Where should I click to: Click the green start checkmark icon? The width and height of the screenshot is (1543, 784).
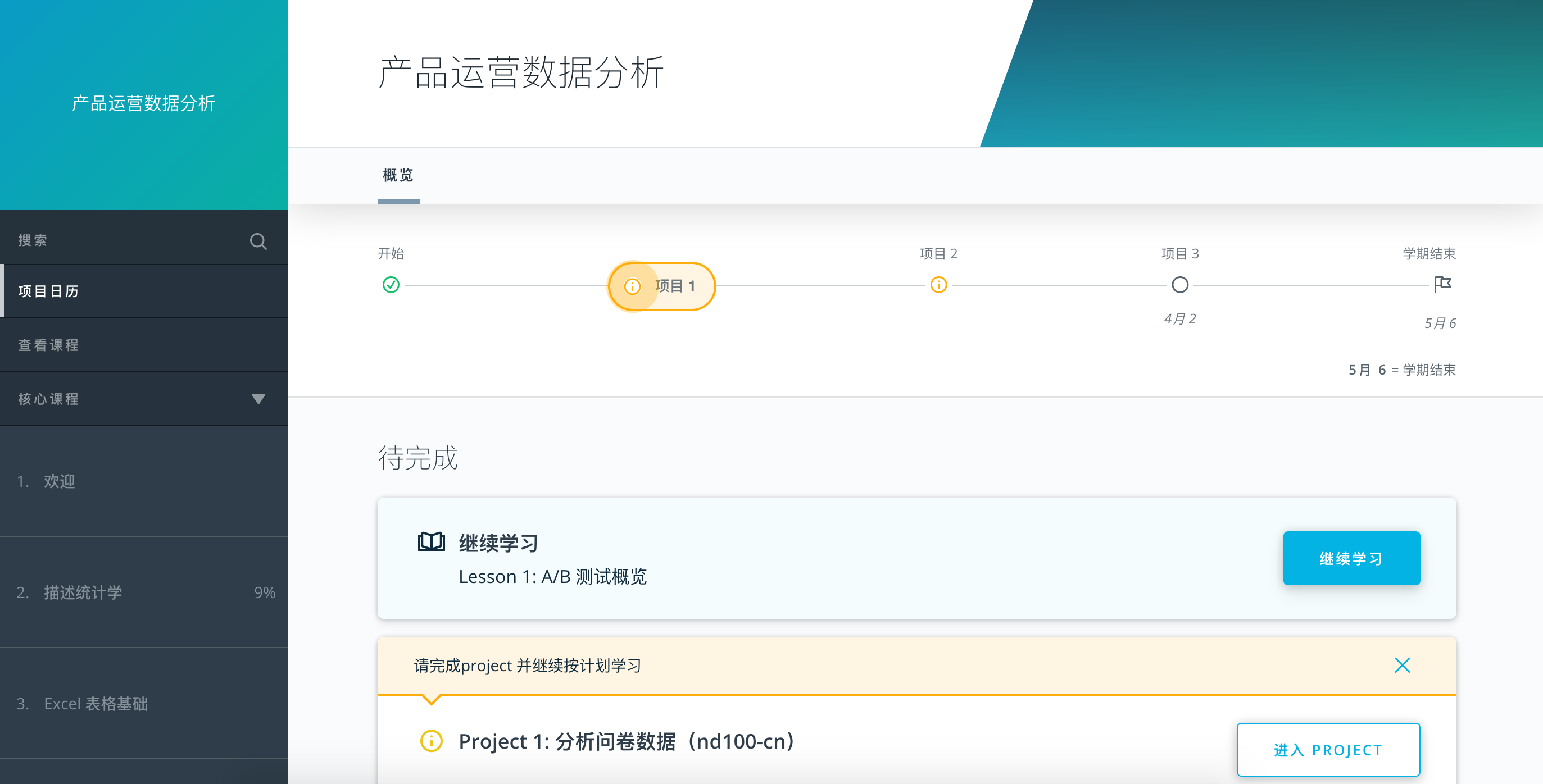click(391, 285)
